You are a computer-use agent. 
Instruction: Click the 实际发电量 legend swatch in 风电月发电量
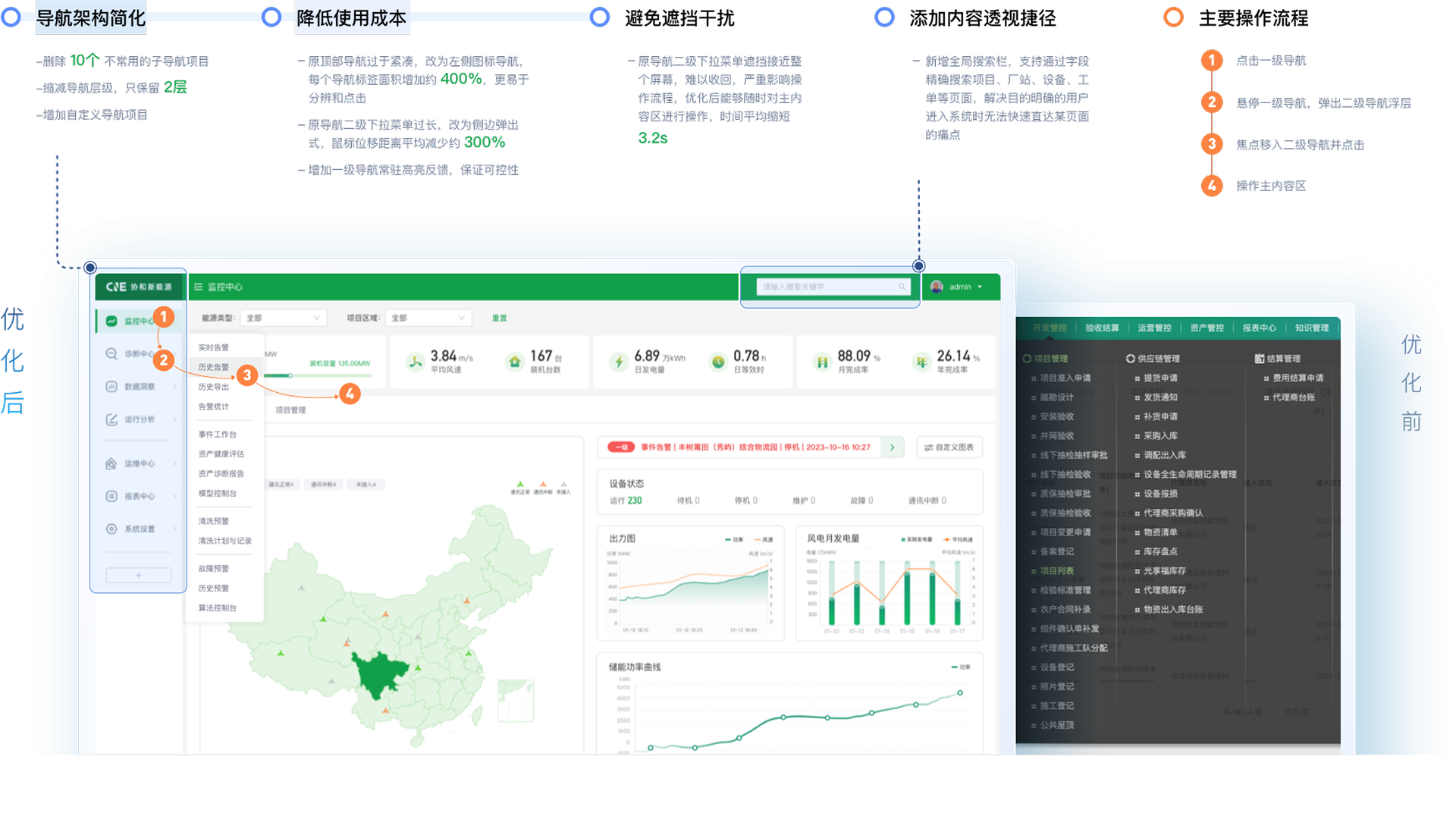point(903,540)
